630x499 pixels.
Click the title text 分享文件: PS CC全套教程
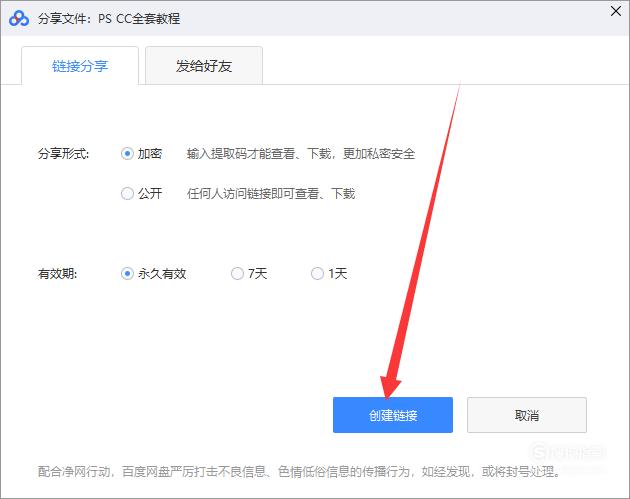point(109,18)
